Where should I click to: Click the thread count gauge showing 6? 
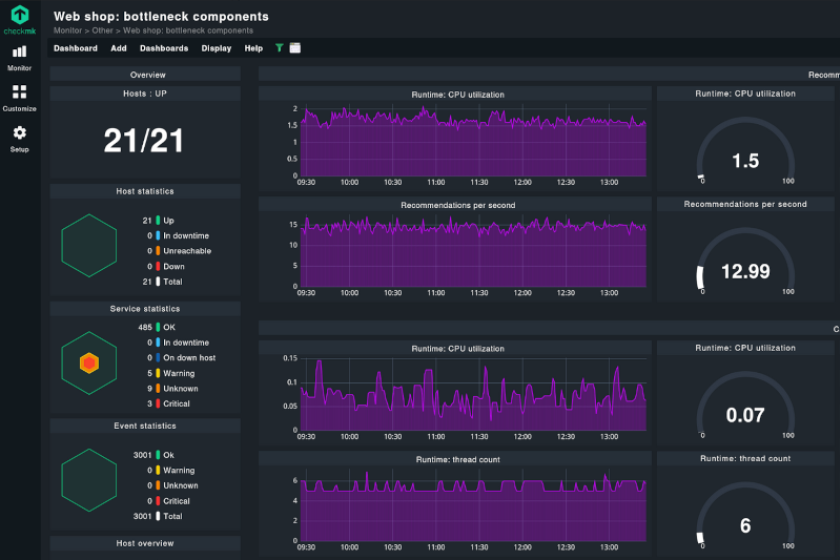coord(745,517)
